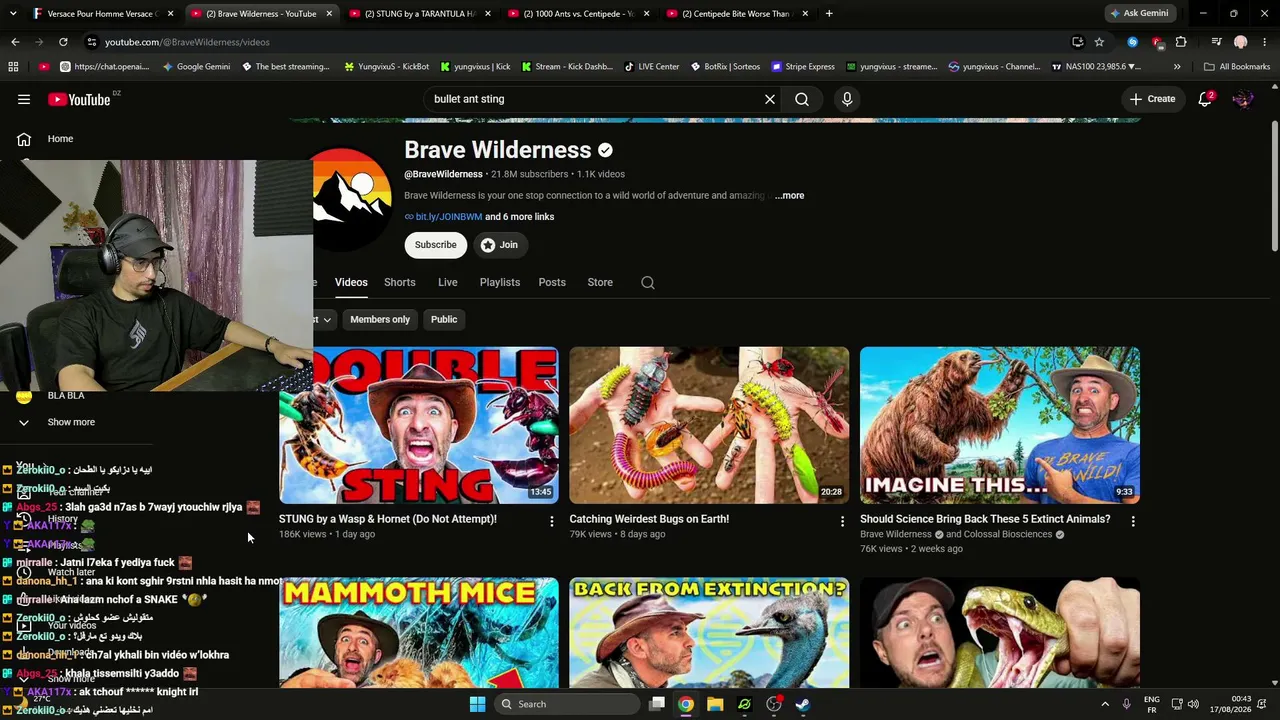
Task: Open options for 5 Extinct Animals video
Action: [x=1132, y=521]
